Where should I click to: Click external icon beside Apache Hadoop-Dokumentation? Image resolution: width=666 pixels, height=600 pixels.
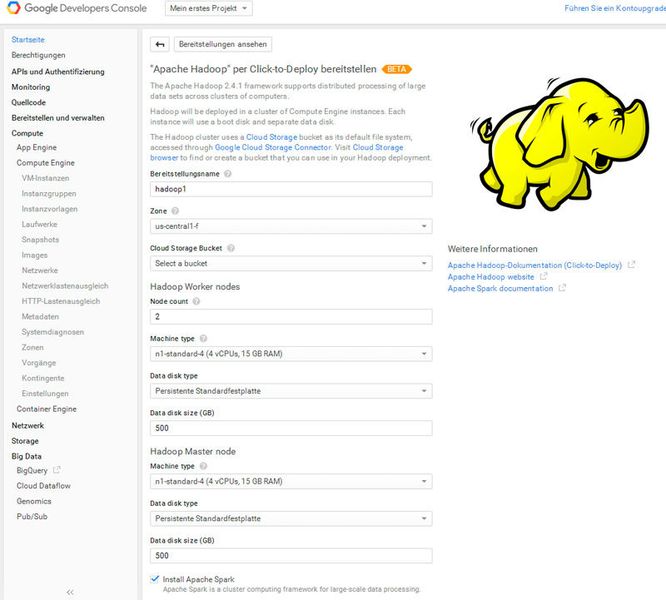pos(631,264)
